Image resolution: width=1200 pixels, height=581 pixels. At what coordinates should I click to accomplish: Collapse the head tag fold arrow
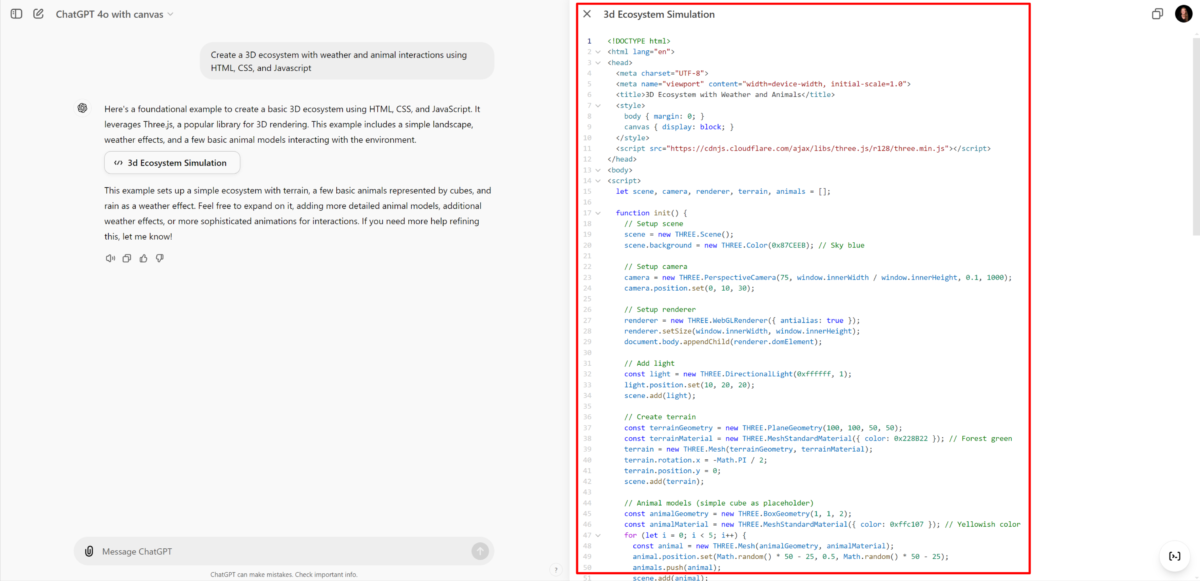pyautogui.click(x=598, y=62)
